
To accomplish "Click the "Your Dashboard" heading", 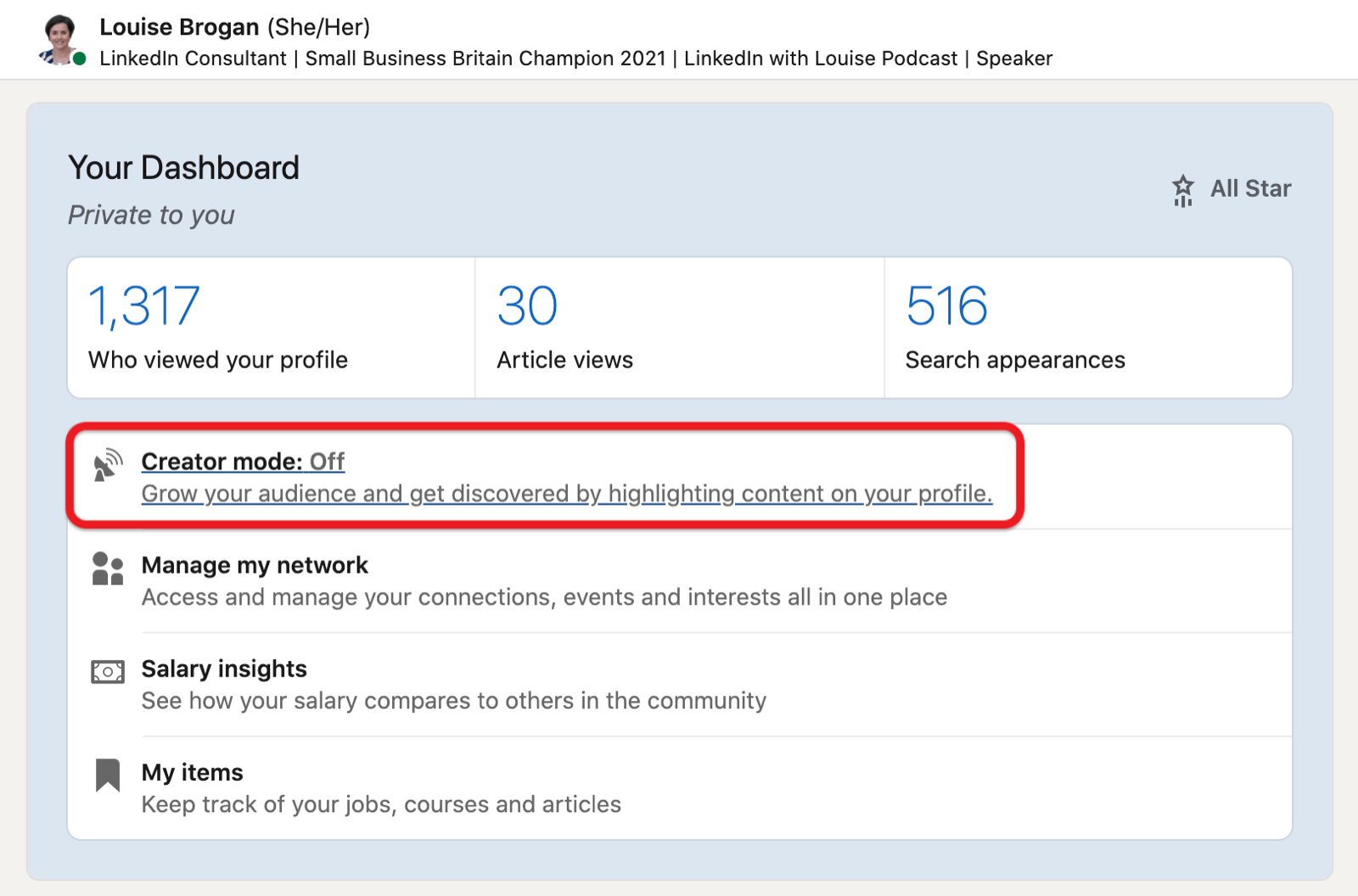I will point(183,168).
